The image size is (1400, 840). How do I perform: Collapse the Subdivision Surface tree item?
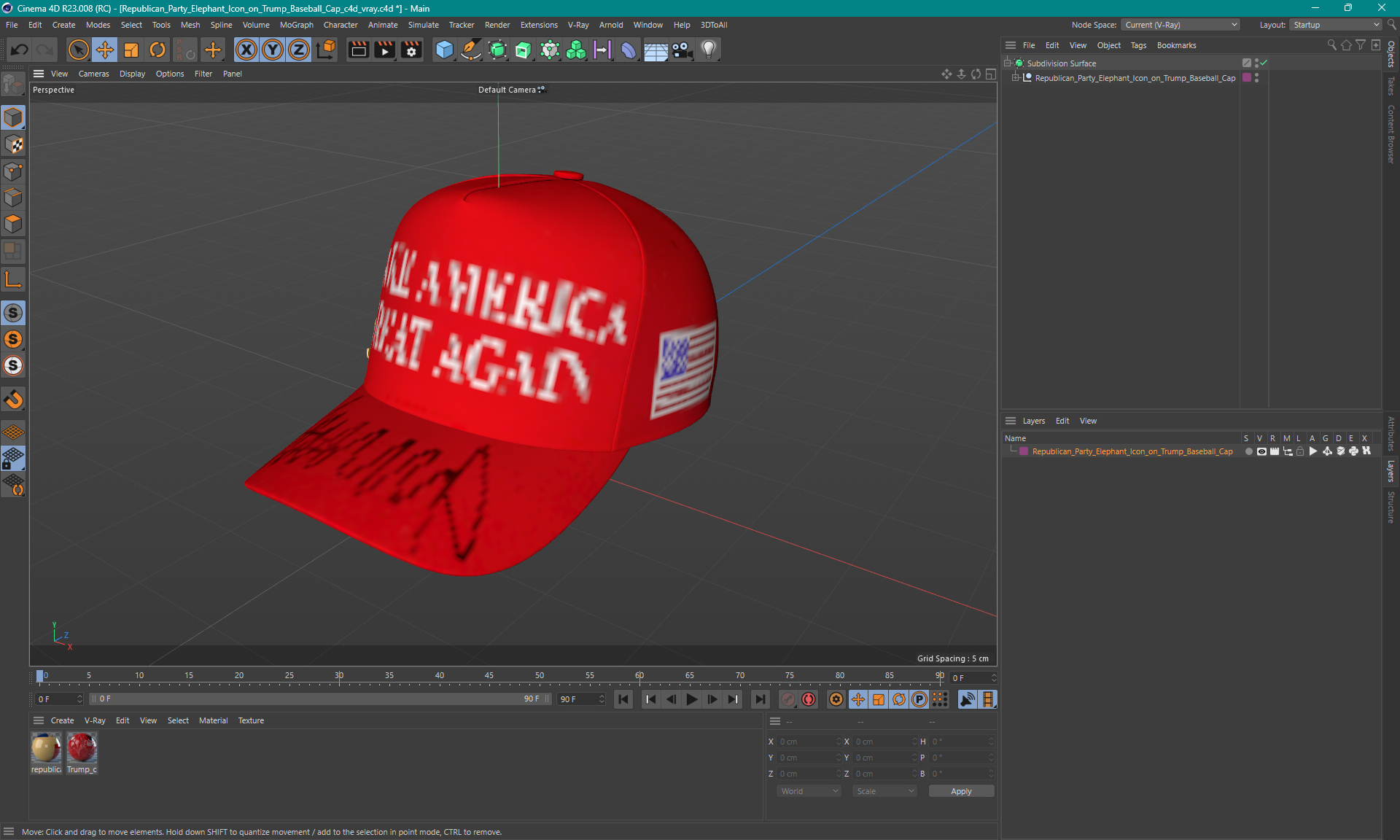coord(1008,63)
